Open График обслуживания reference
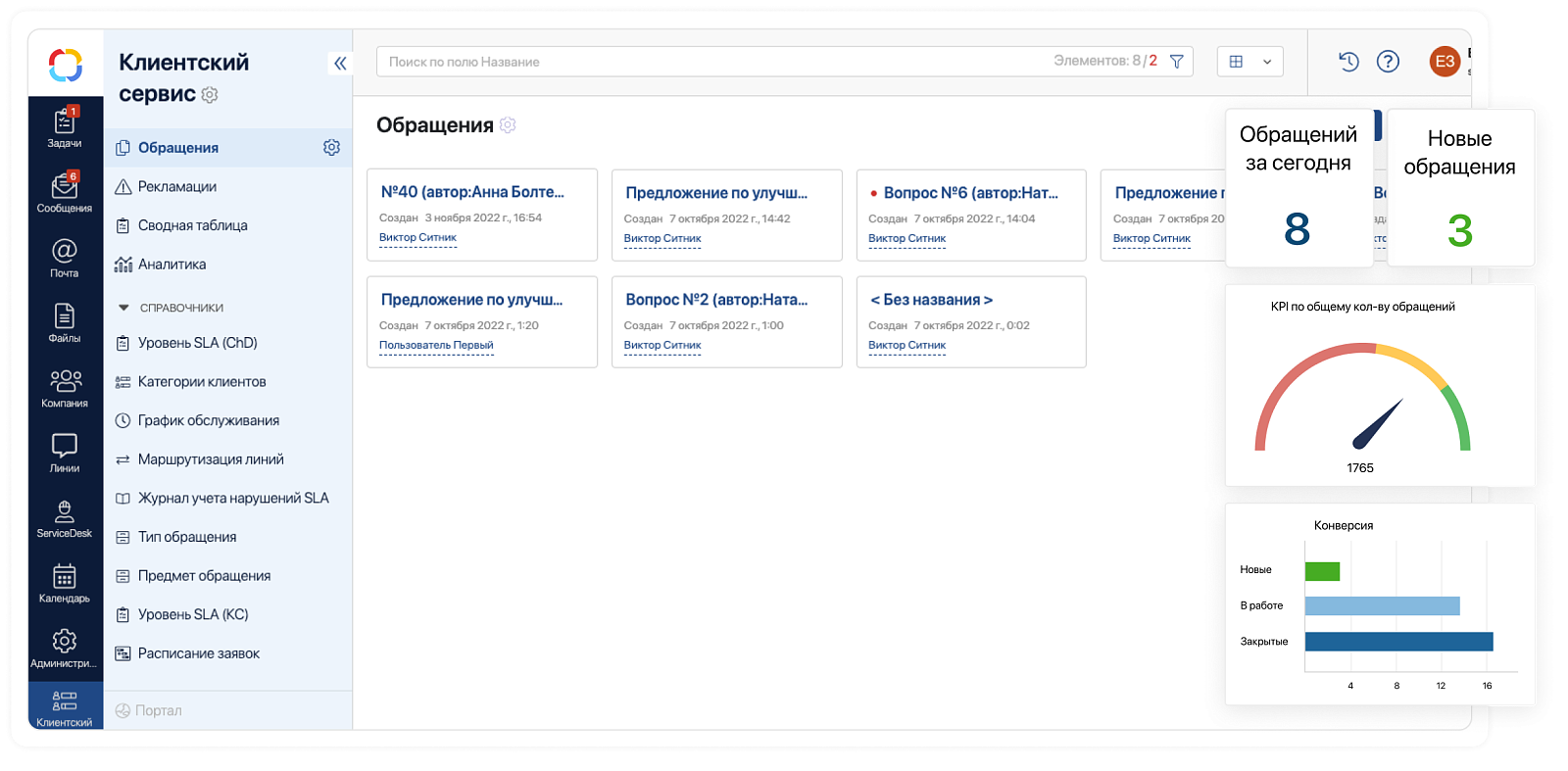Screen dimensions: 1568x771 (x=227, y=420)
